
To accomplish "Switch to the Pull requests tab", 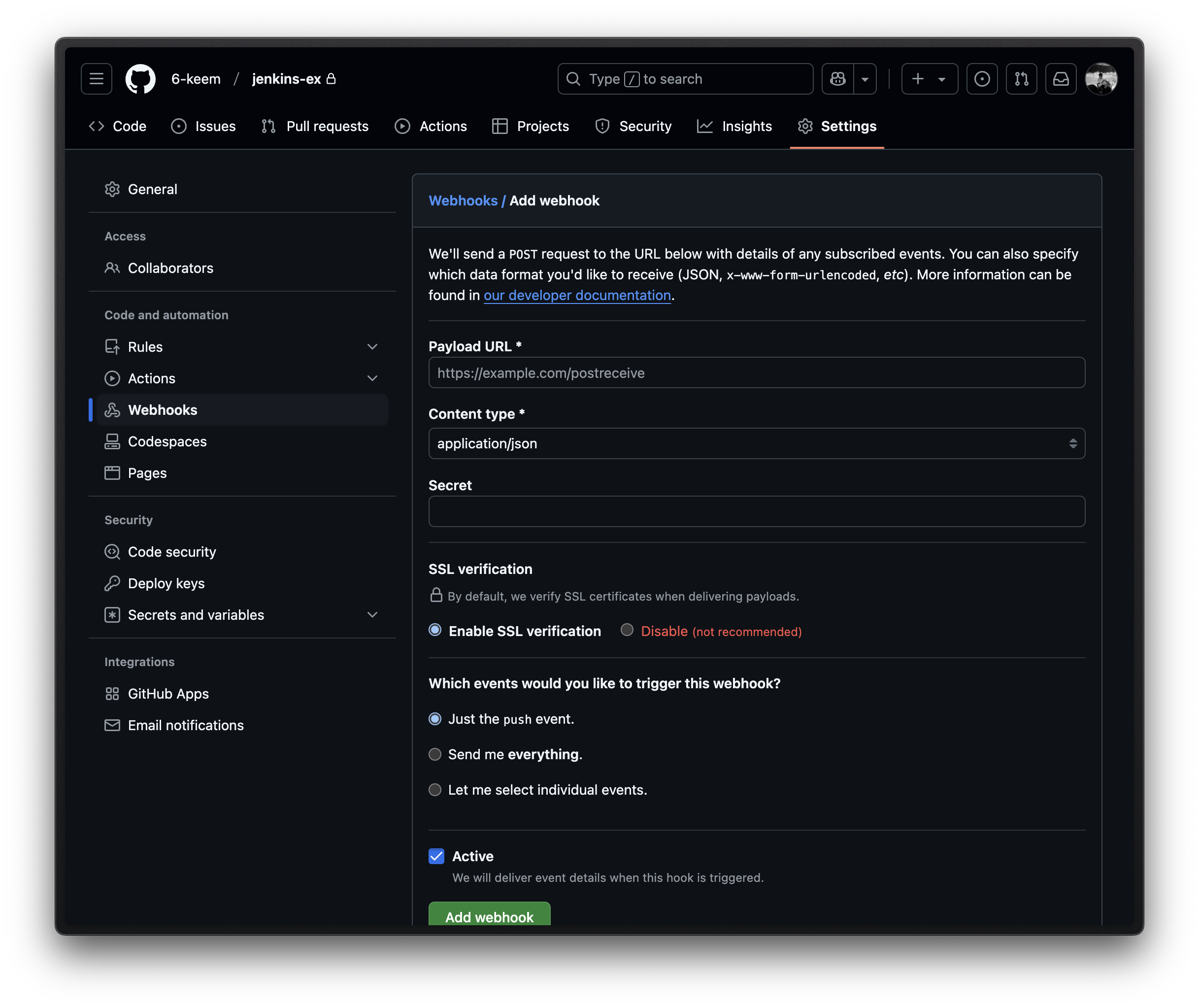I will pyautogui.click(x=315, y=126).
